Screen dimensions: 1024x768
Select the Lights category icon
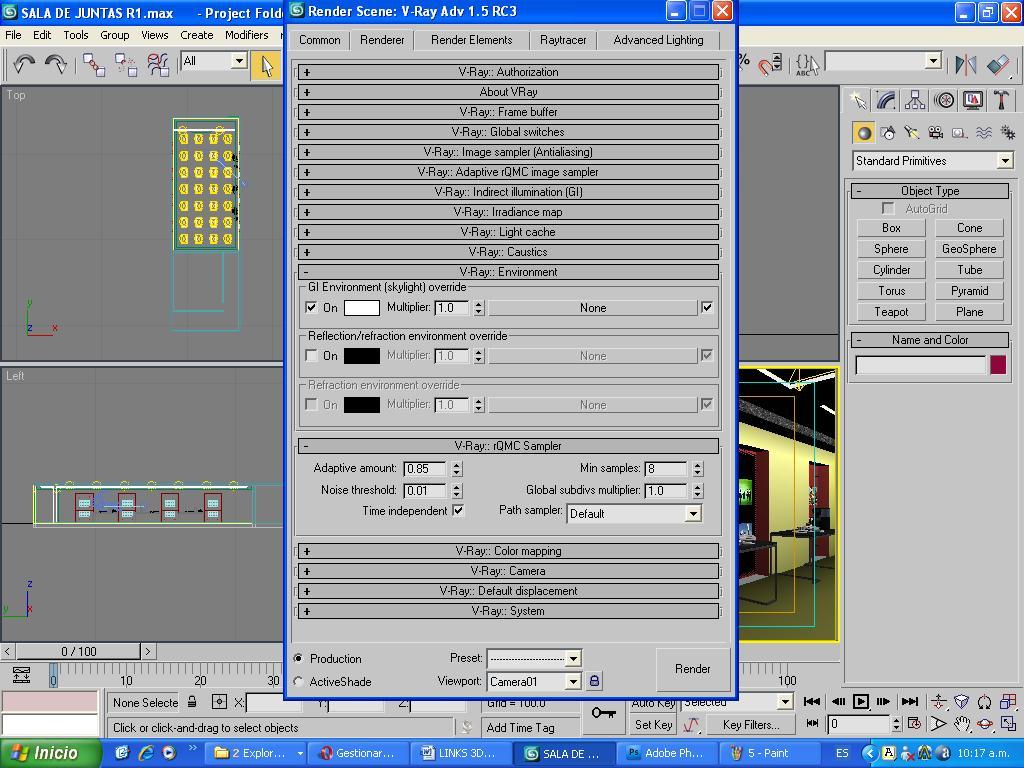912,133
